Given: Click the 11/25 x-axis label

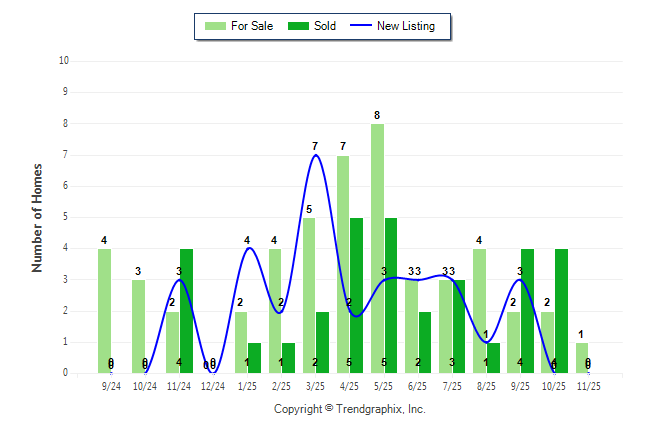Looking at the screenshot, I should tap(588, 385).
